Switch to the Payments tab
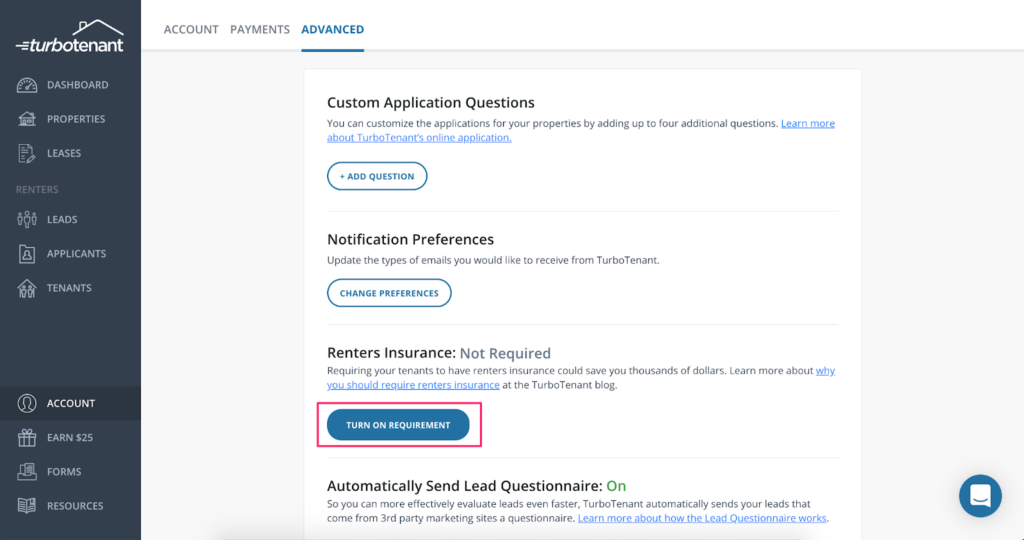Image resolution: width=1024 pixels, height=540 pixels. point(260,29)
